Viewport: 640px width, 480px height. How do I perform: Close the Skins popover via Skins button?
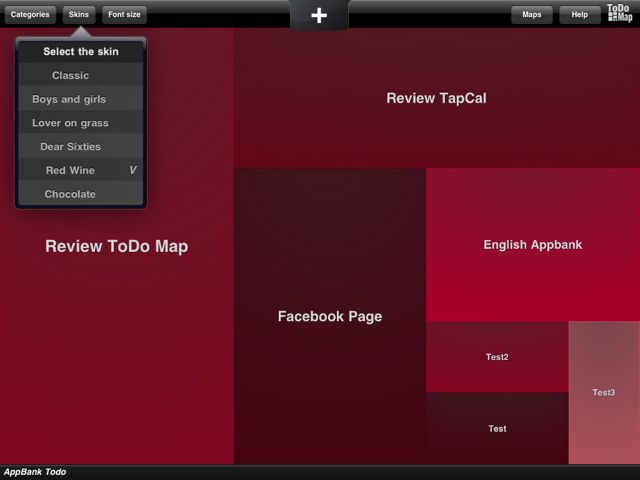79,15
